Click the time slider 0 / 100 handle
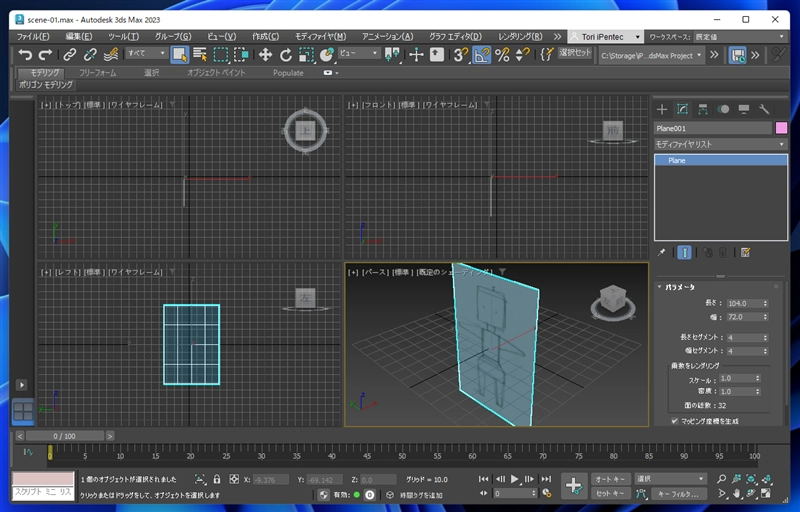 click(x=65, y=436)
